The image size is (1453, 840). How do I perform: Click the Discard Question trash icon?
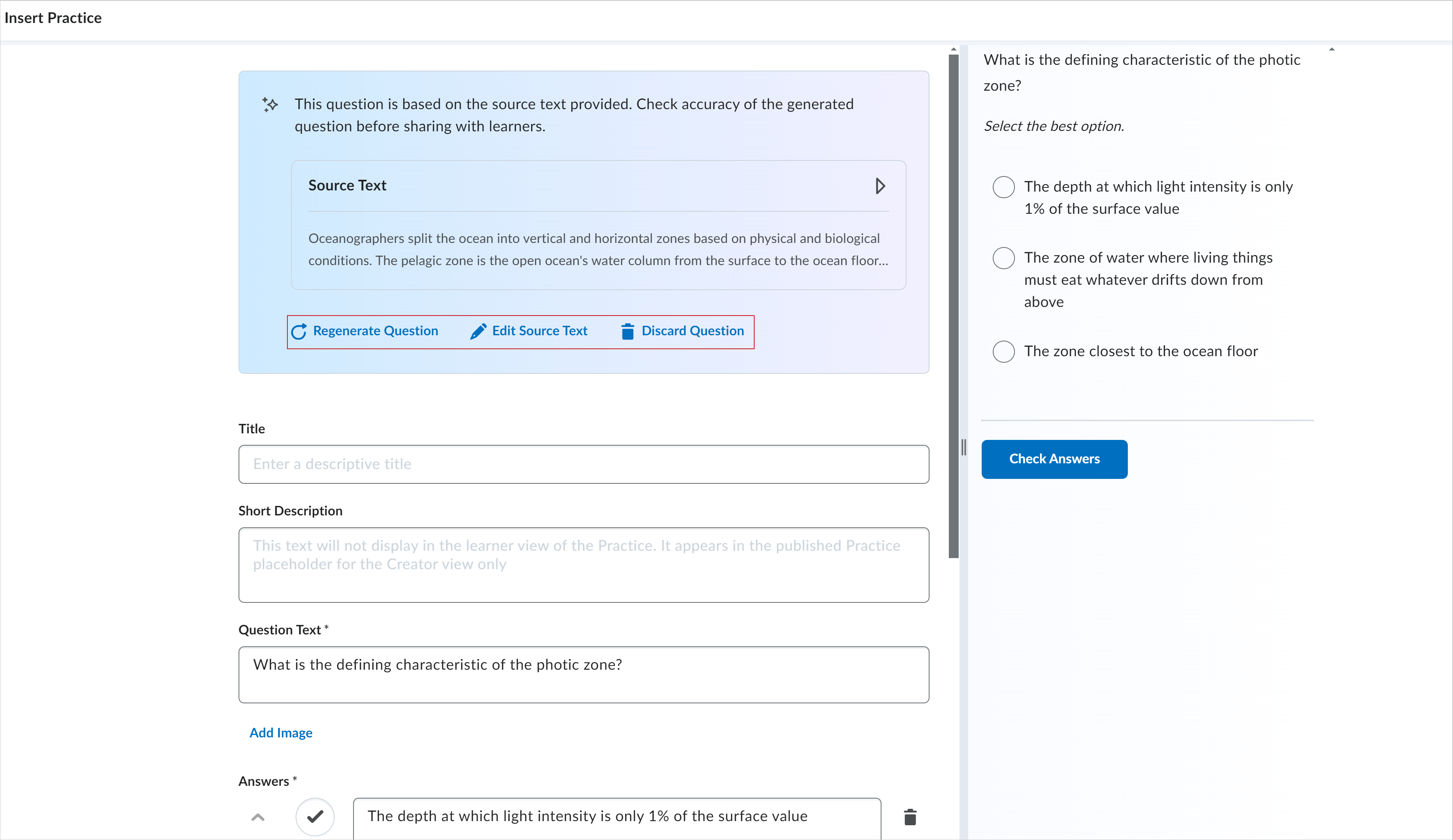[x=627, y=331]
